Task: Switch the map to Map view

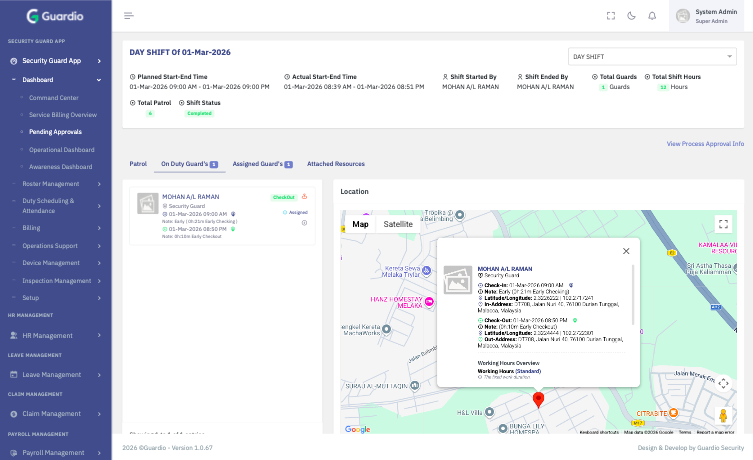Action: tap(360, 224)
